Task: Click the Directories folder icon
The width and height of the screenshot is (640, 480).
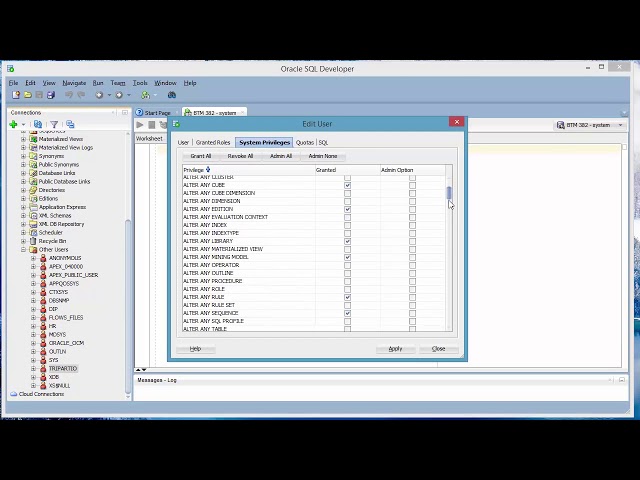Action: (33, 190)
